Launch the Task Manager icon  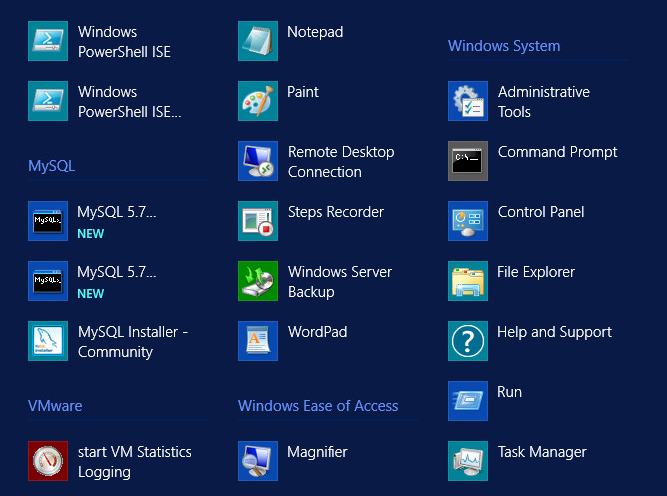(468, 461)
